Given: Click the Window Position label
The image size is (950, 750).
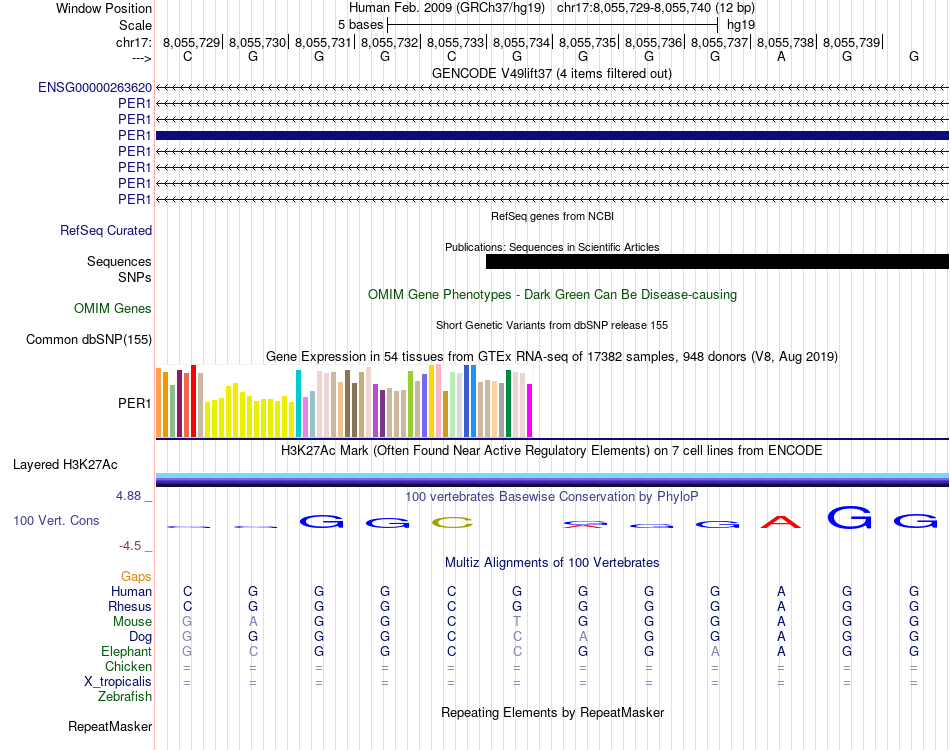Looking at the screenshot, I should [104, 8].
